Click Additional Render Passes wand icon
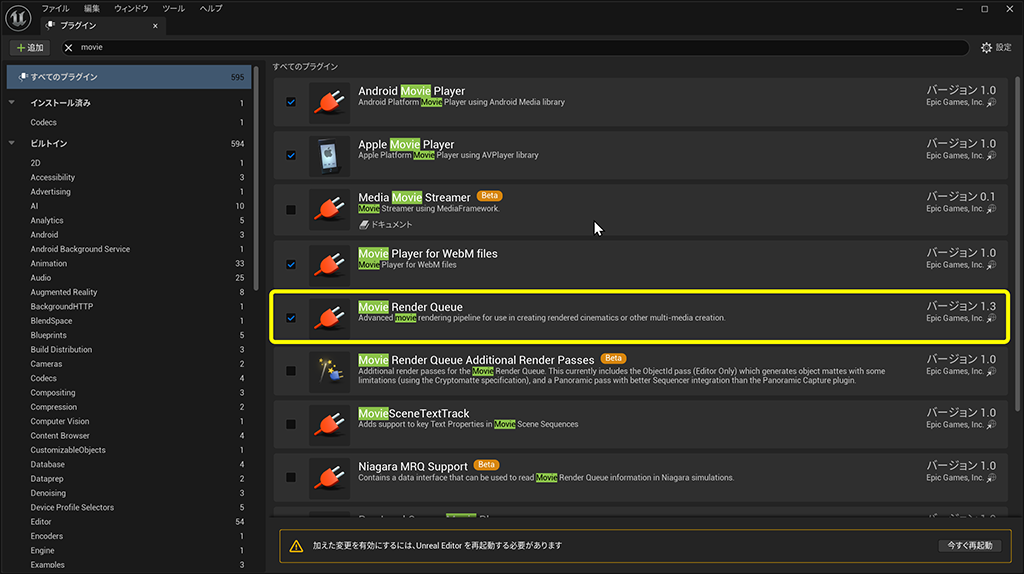Screen dimensions: 1024x574 click(329, 372)
